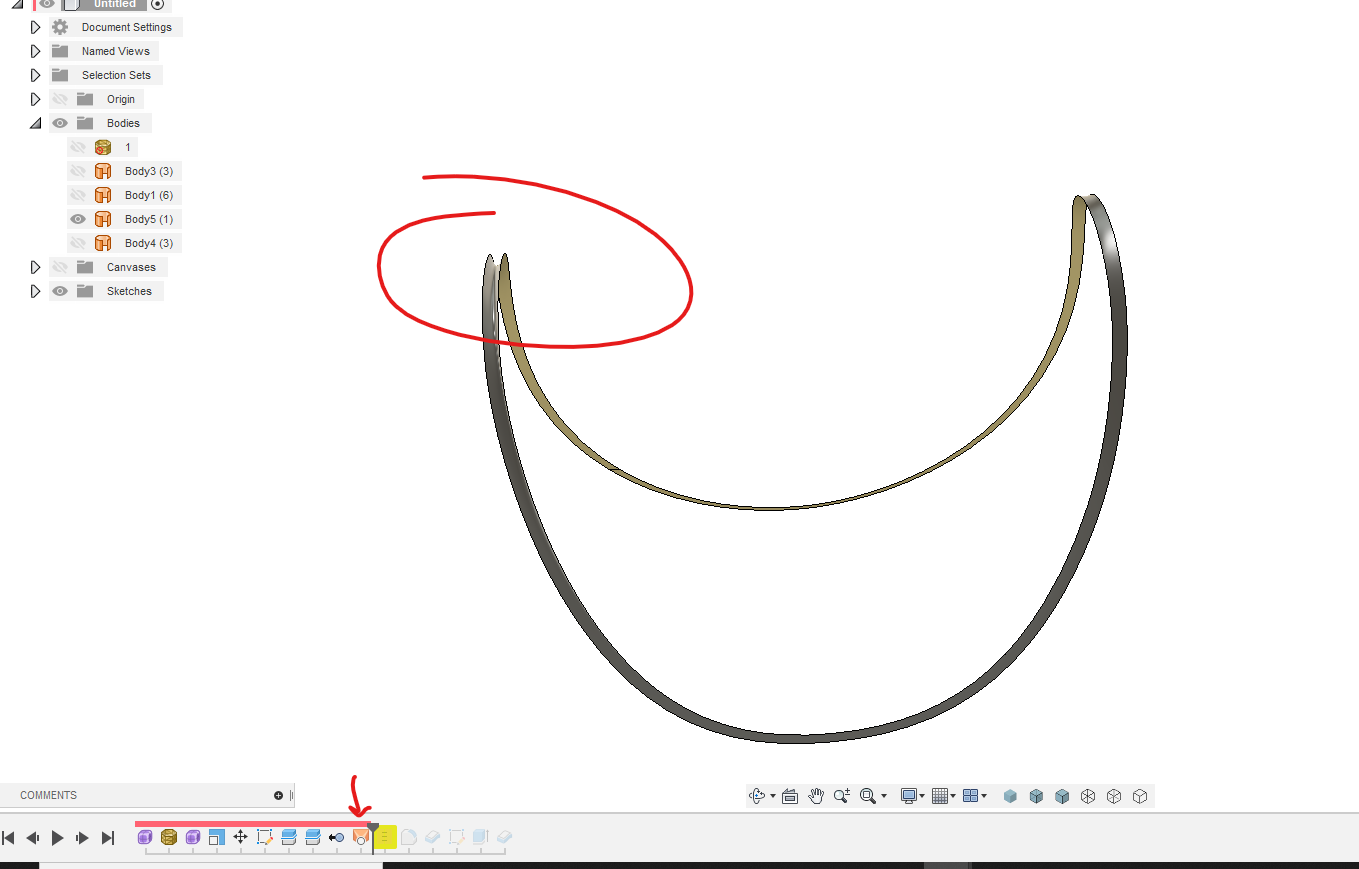
Task: Open the Grid and Snaps dropdown arrow
Action: click(953, 797)
